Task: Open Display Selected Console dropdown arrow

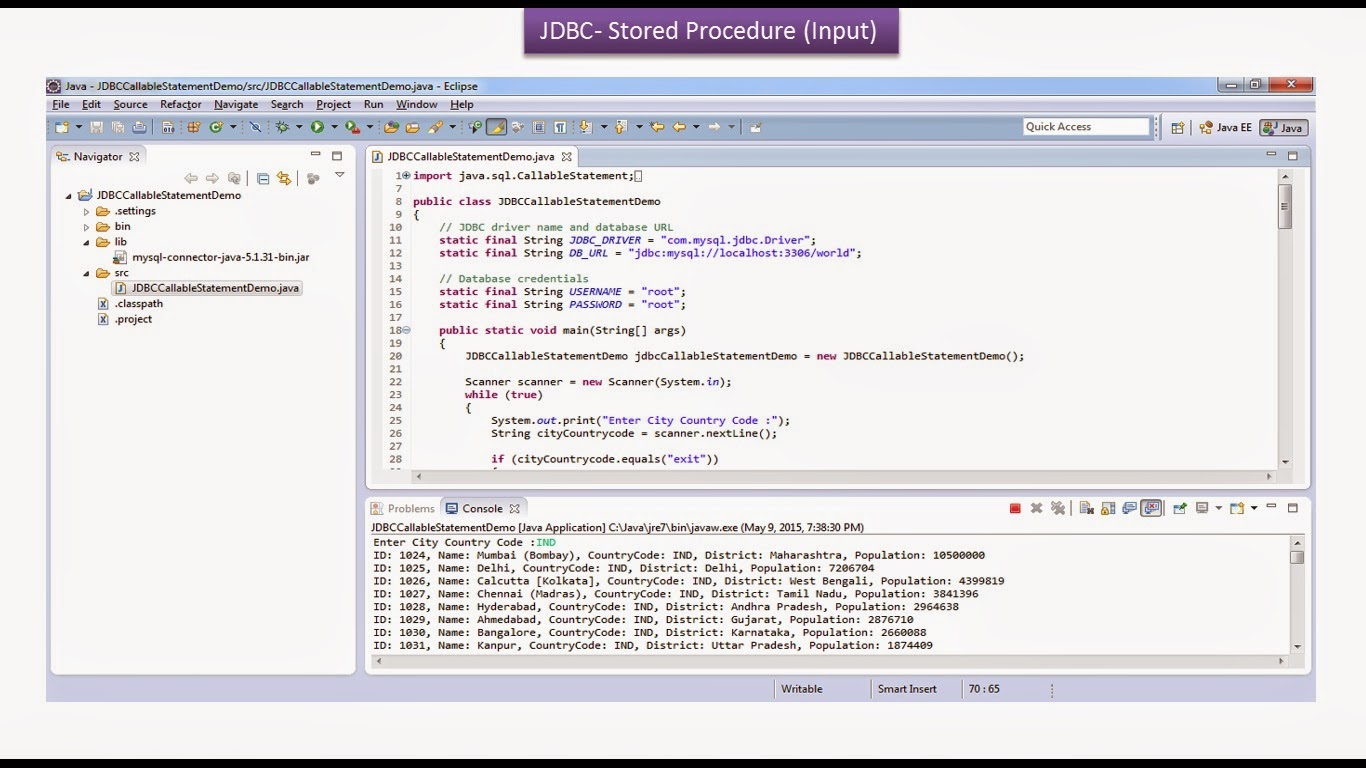Action: pos(1219,508)
